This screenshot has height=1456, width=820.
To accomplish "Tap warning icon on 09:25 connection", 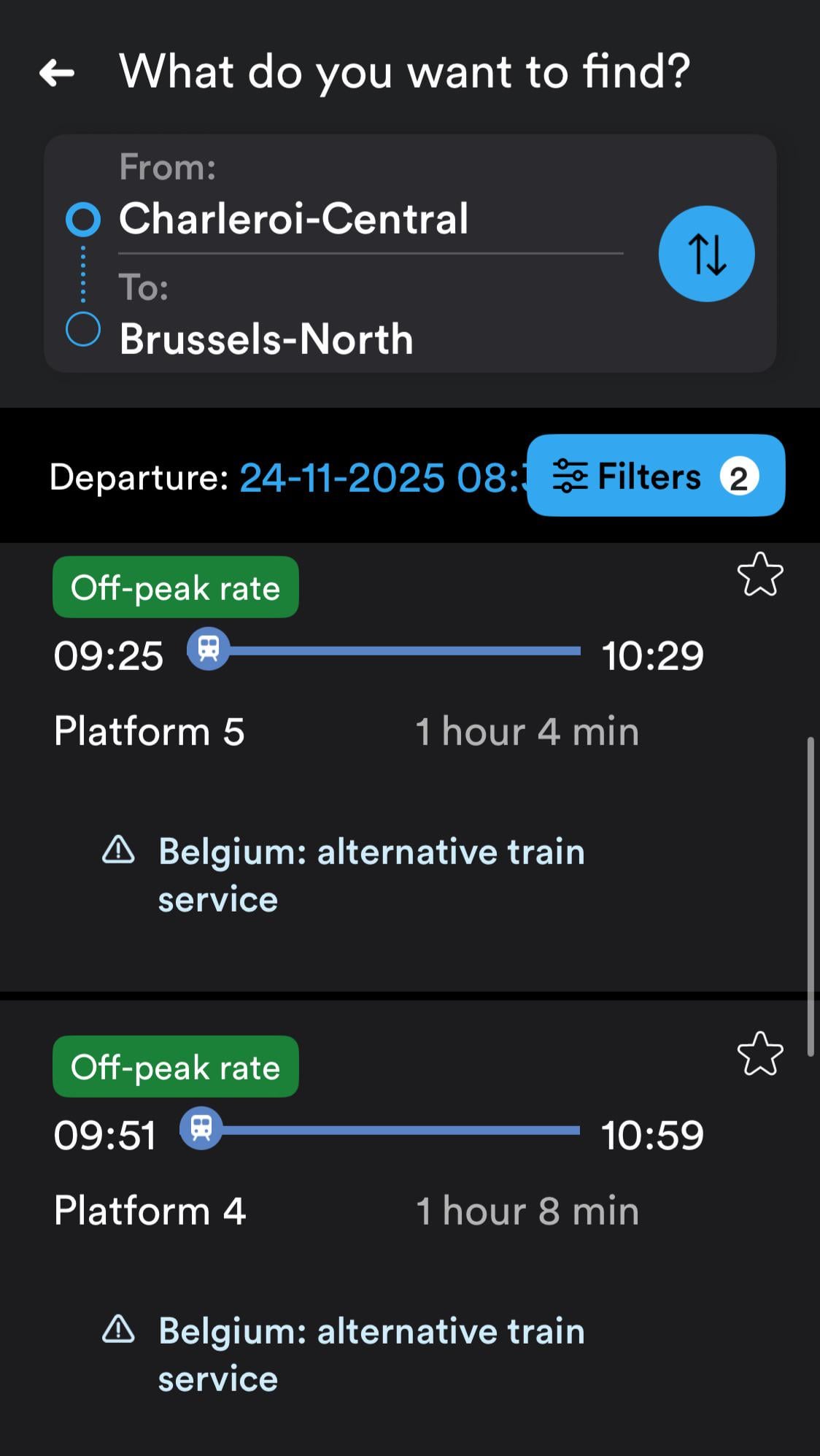I will pos(118,850).
